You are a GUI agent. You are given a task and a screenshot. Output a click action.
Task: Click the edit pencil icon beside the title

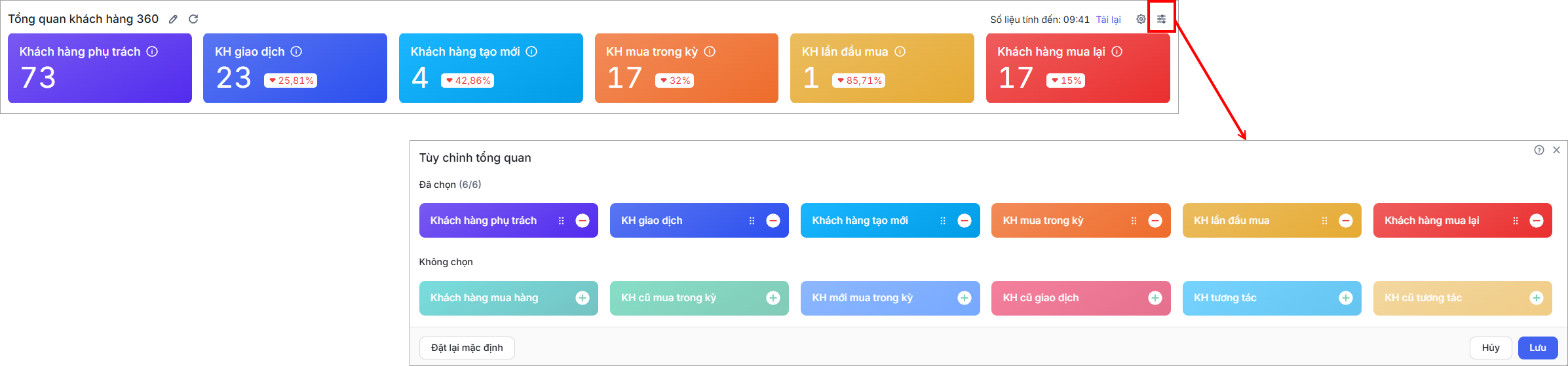(173, 19)
